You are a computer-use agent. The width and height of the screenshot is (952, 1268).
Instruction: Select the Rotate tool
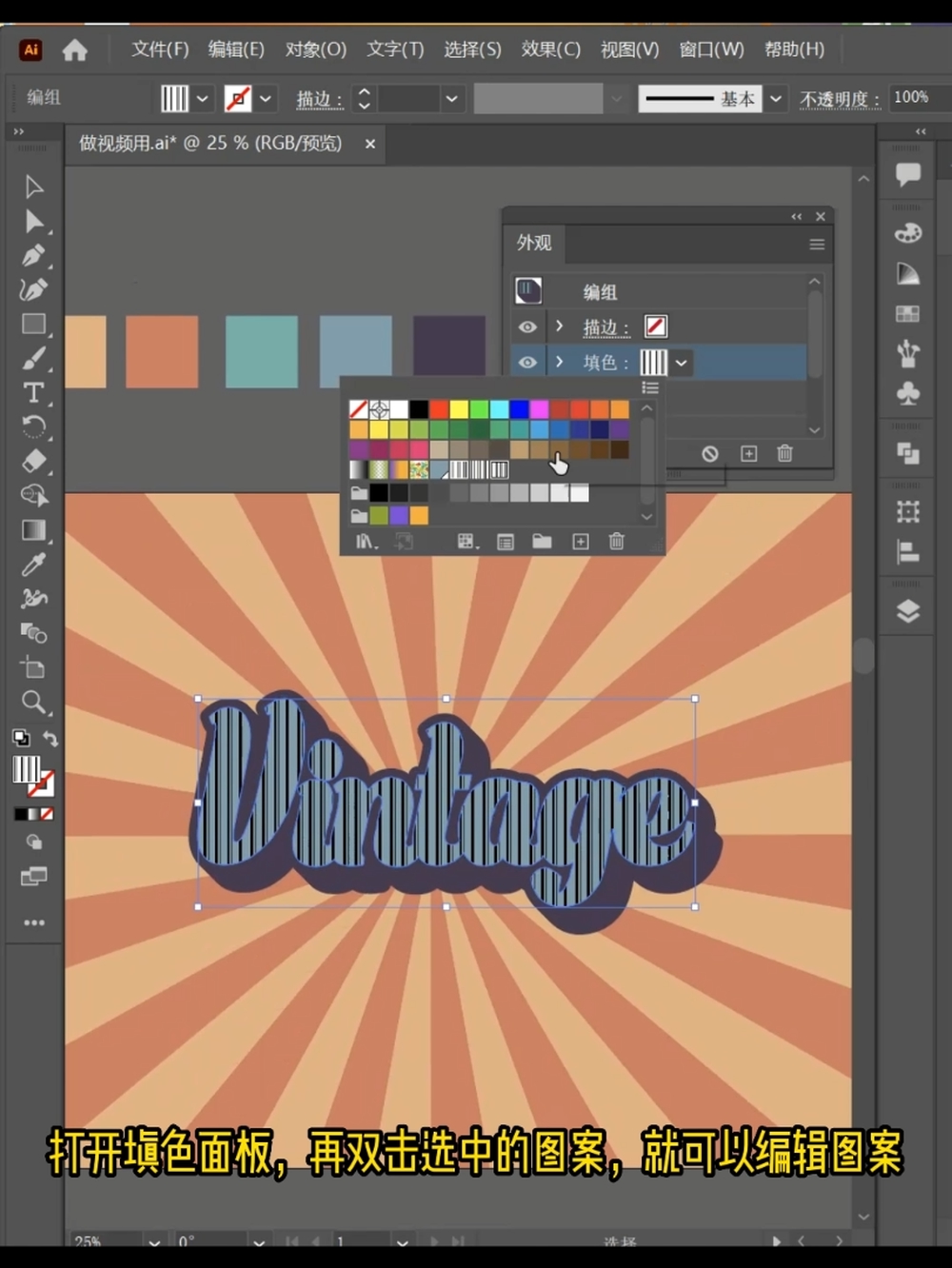click(x=33, y=426)
